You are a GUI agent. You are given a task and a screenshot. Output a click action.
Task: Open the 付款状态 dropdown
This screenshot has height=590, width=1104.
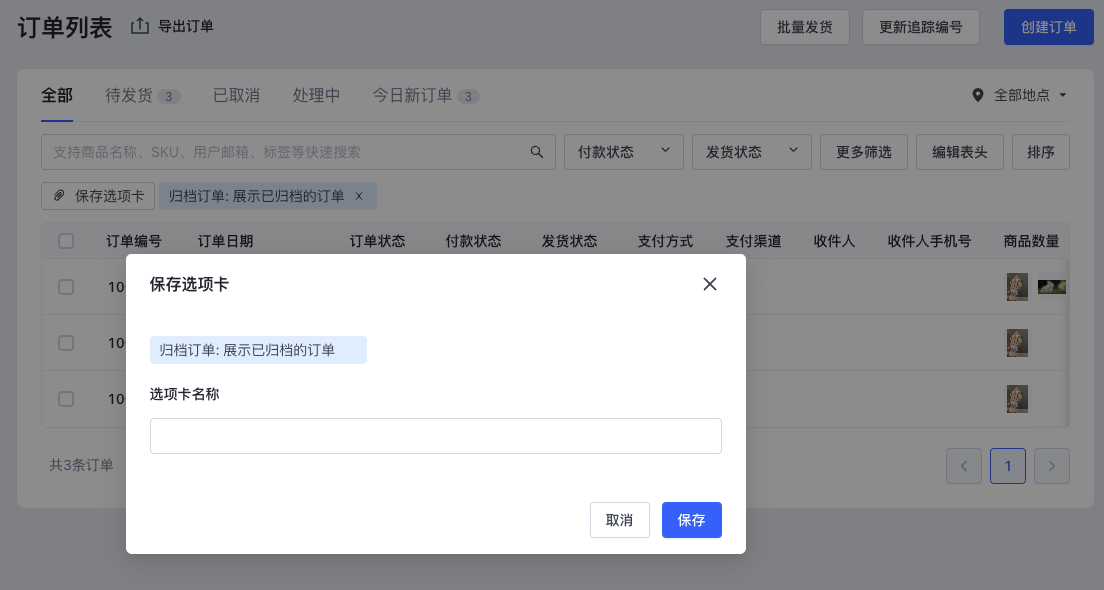(623, 151)
